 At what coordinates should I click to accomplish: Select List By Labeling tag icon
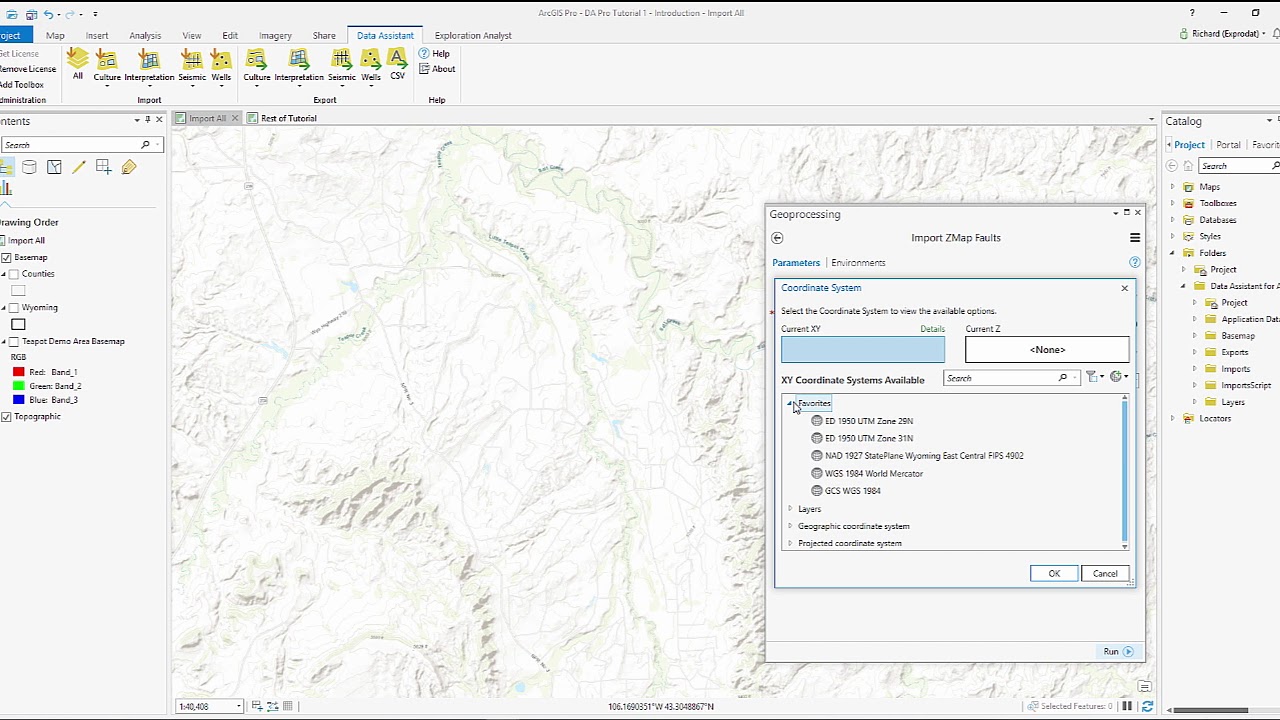pos(129,167)
